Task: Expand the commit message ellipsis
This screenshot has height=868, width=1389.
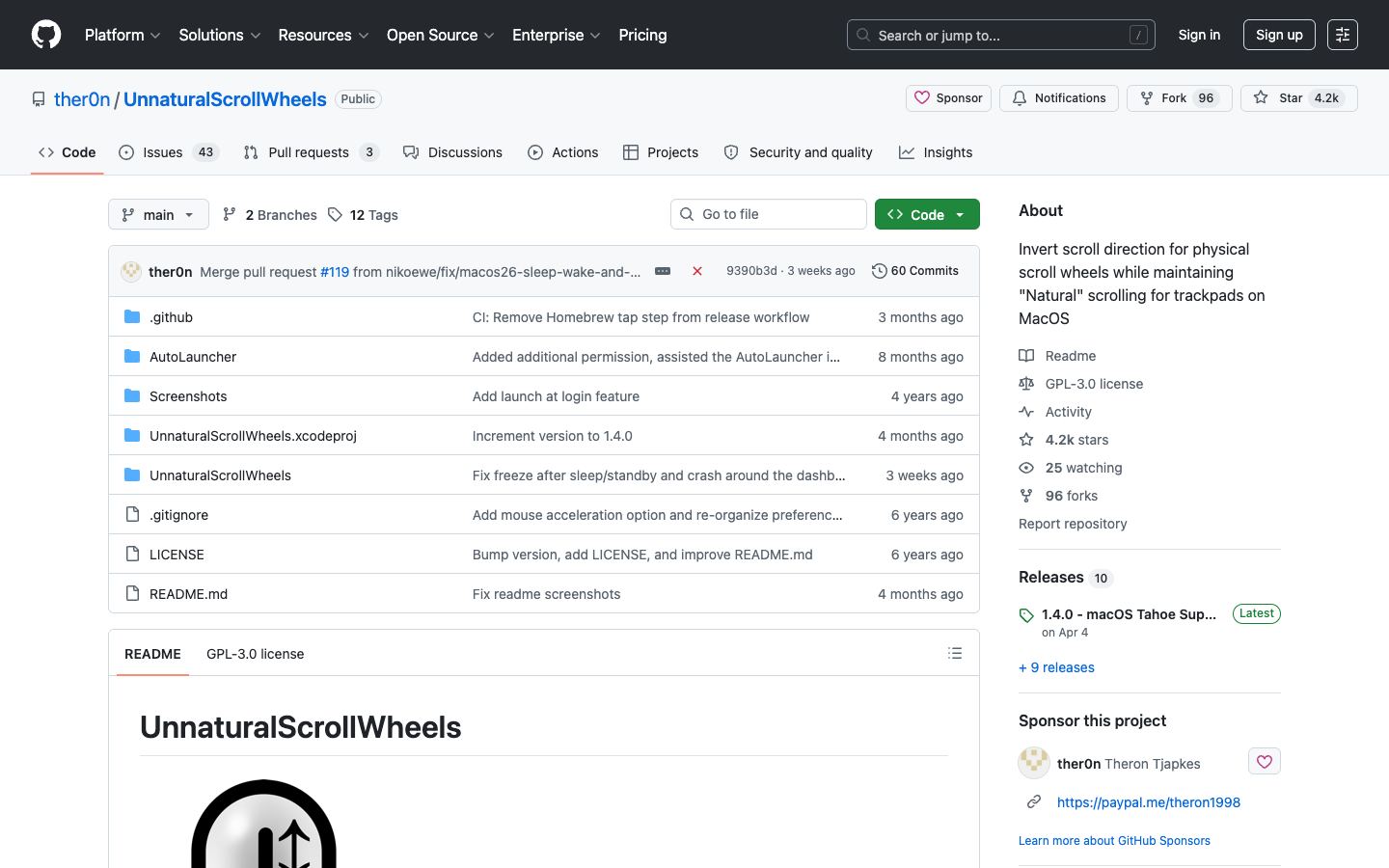Action: point(663,271)
